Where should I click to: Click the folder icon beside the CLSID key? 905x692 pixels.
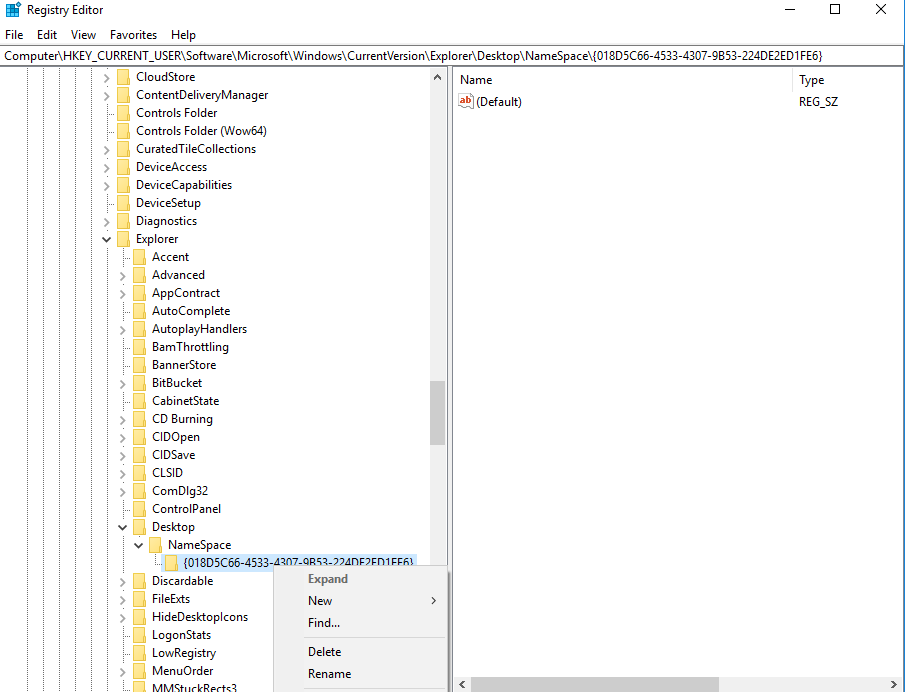[x=139, y=472]
